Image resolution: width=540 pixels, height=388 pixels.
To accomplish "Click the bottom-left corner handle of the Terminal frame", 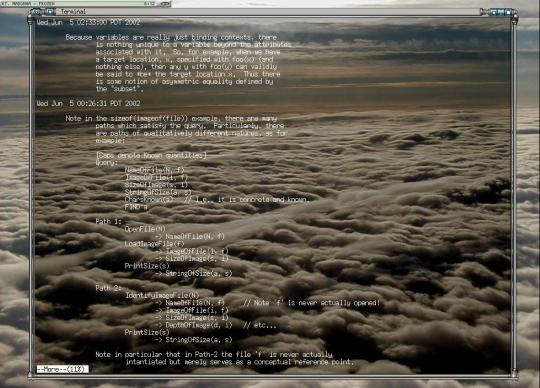I will 30,375.
